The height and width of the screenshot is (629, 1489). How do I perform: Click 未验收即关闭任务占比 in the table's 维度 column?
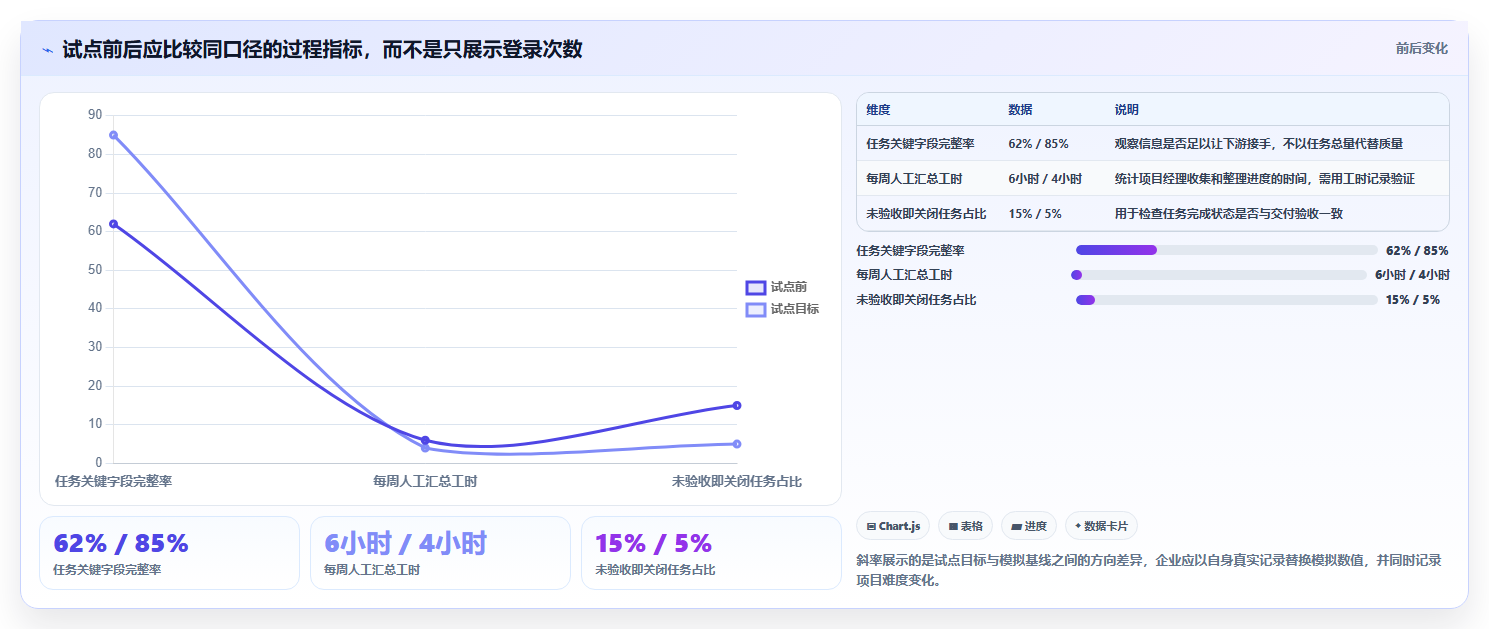pos(926,214)
